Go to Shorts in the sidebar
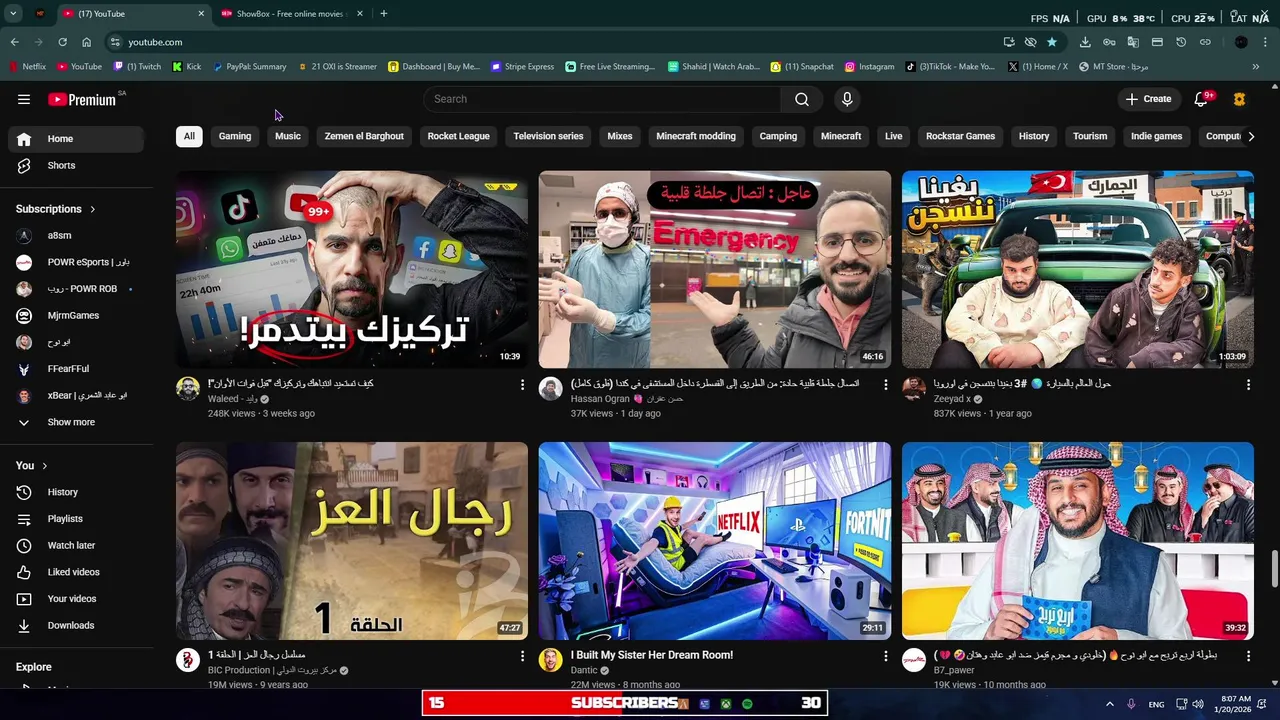This screenshot has width=1280, height=720. [76, 165]
